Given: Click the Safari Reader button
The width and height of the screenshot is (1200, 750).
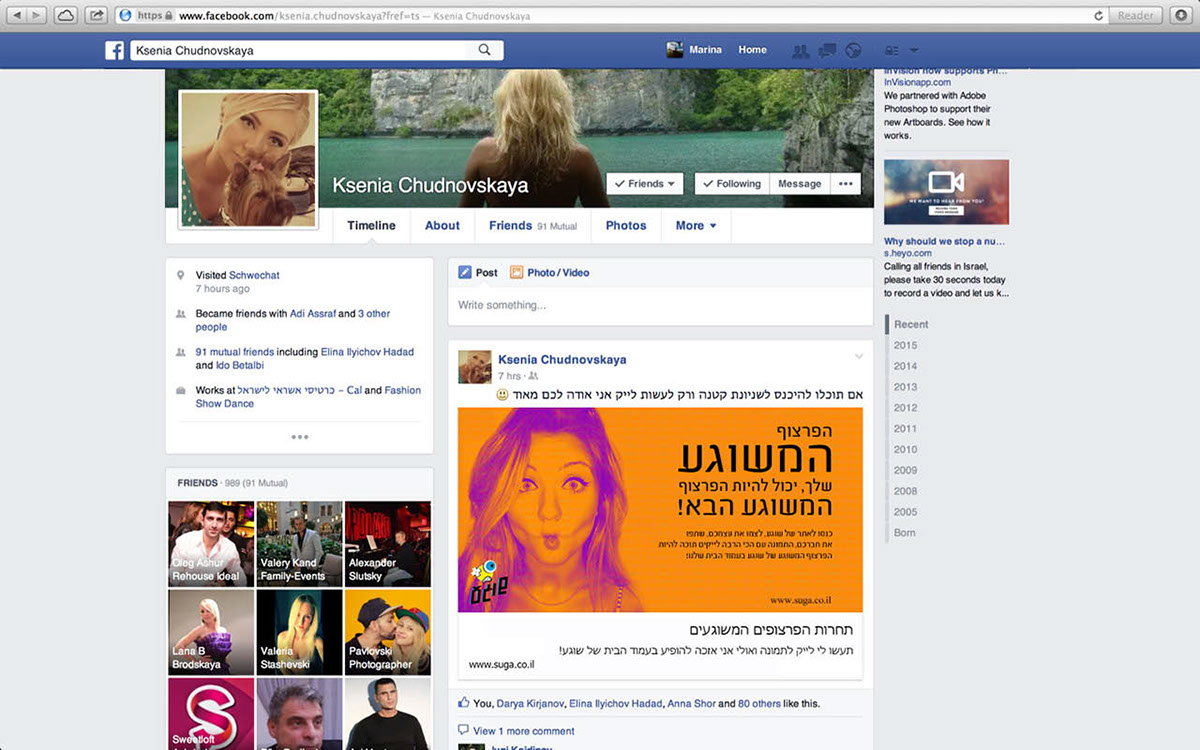Looking at the screenshot, I should pyautogui.click(x=1136, y=15).
